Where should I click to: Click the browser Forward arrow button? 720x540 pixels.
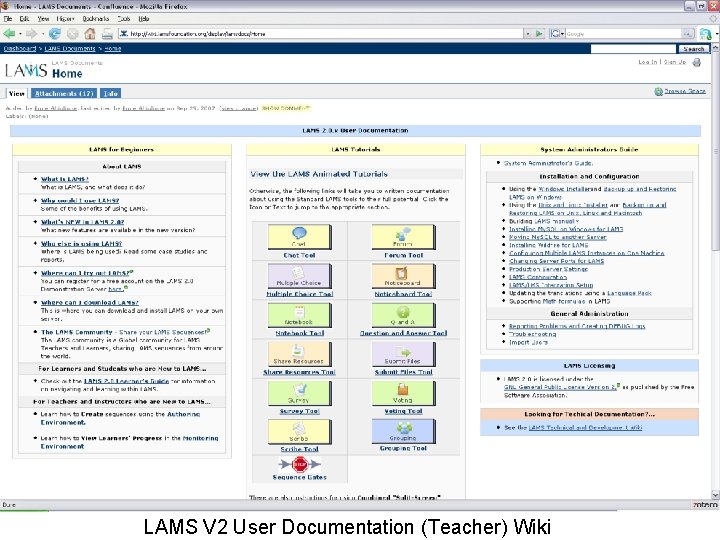pos(31,34)
